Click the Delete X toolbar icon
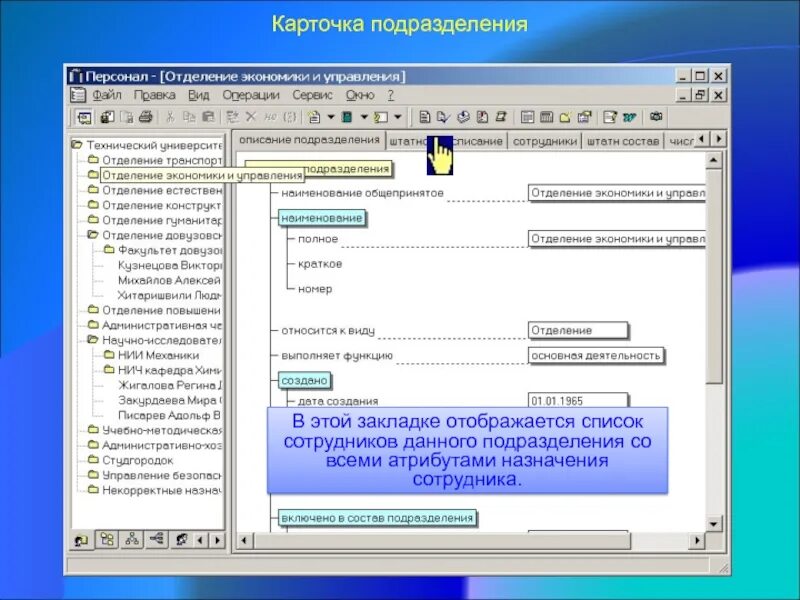The image size is (800, 600). click(251, 117)
